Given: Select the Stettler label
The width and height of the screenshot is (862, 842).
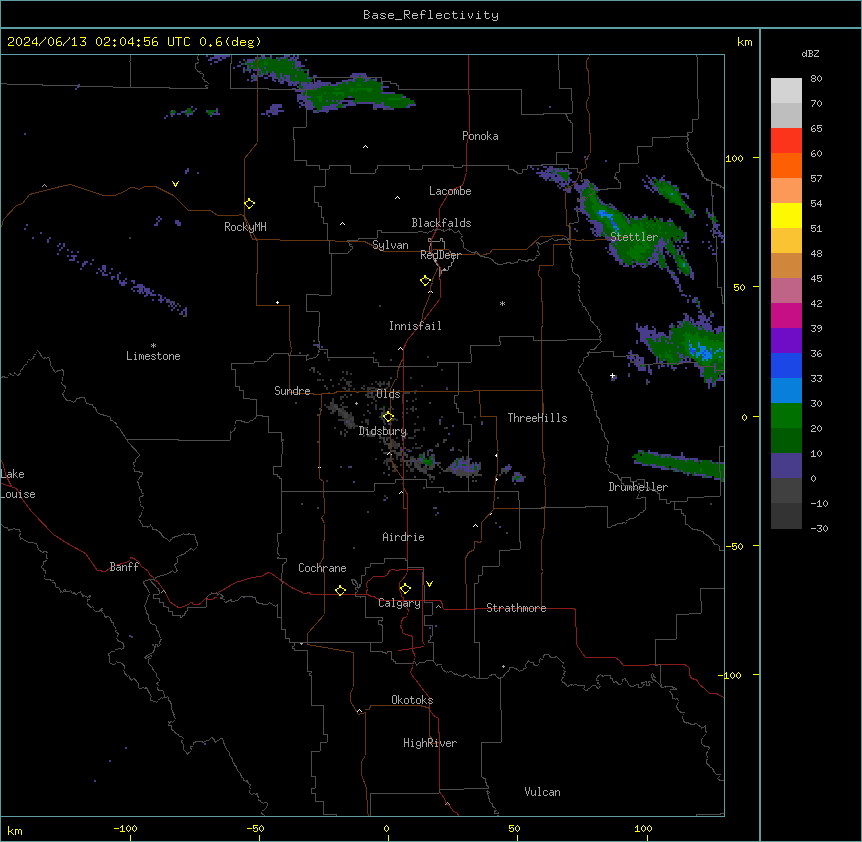Looking at the screenshot, I should pos(634,237).
